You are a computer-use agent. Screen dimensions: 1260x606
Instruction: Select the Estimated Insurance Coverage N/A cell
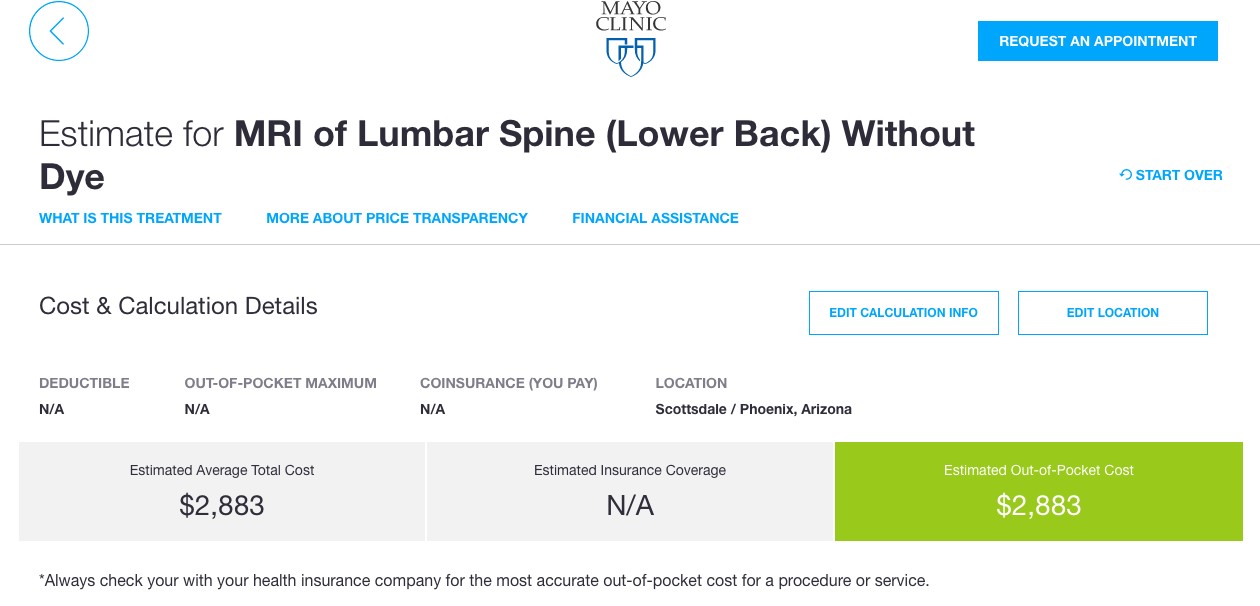(x=630, y=491)
